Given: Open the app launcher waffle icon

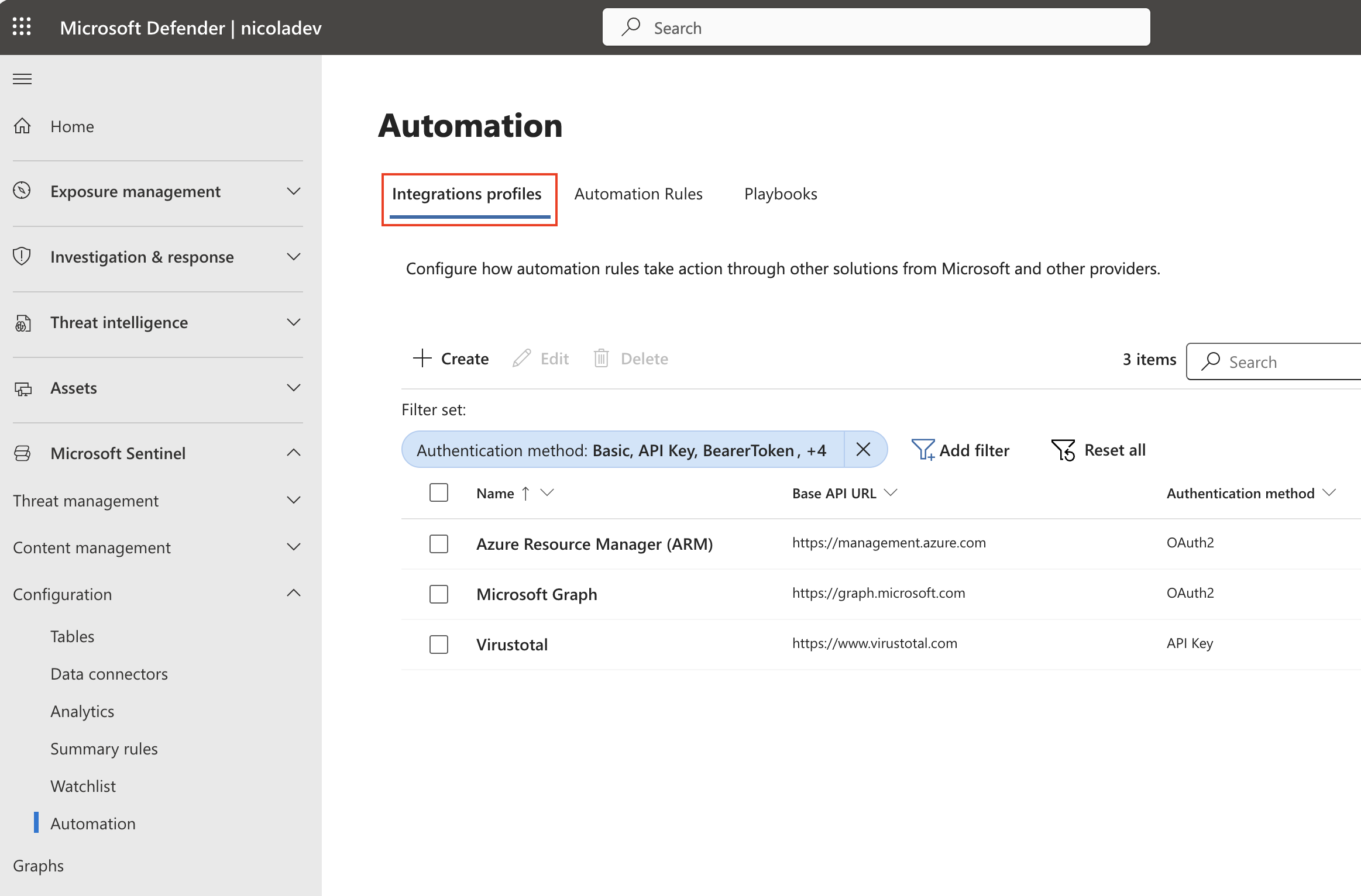Looking at the screenshot, I should (22, 27).
